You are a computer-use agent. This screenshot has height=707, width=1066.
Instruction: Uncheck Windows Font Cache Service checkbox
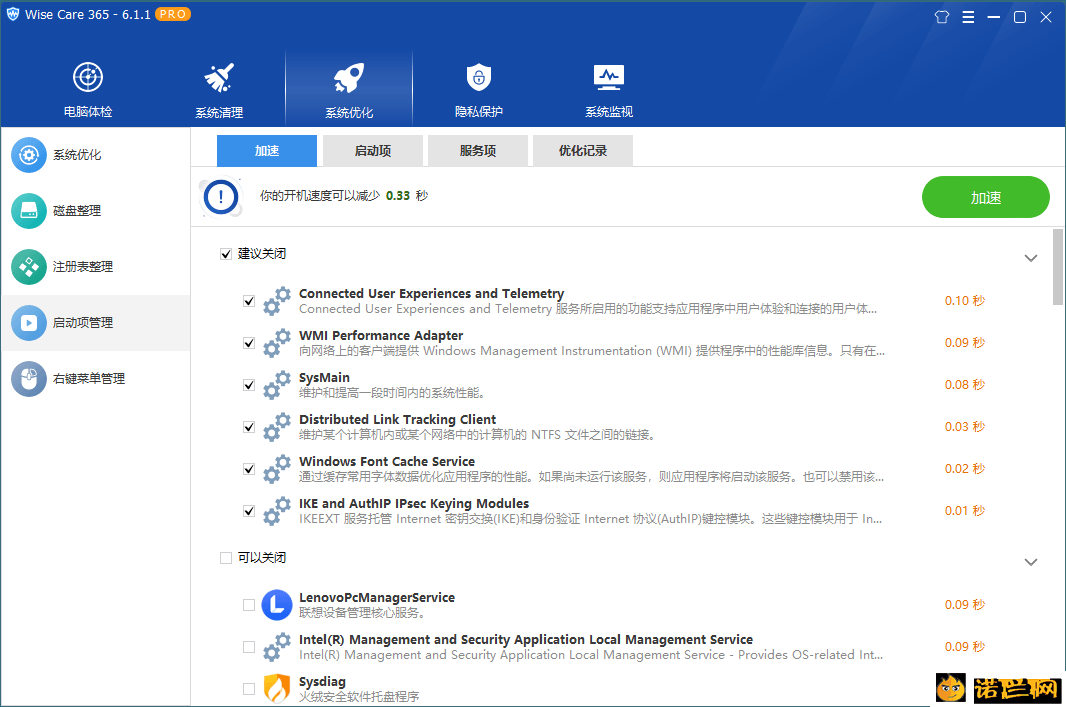click(x=249, y=469)
